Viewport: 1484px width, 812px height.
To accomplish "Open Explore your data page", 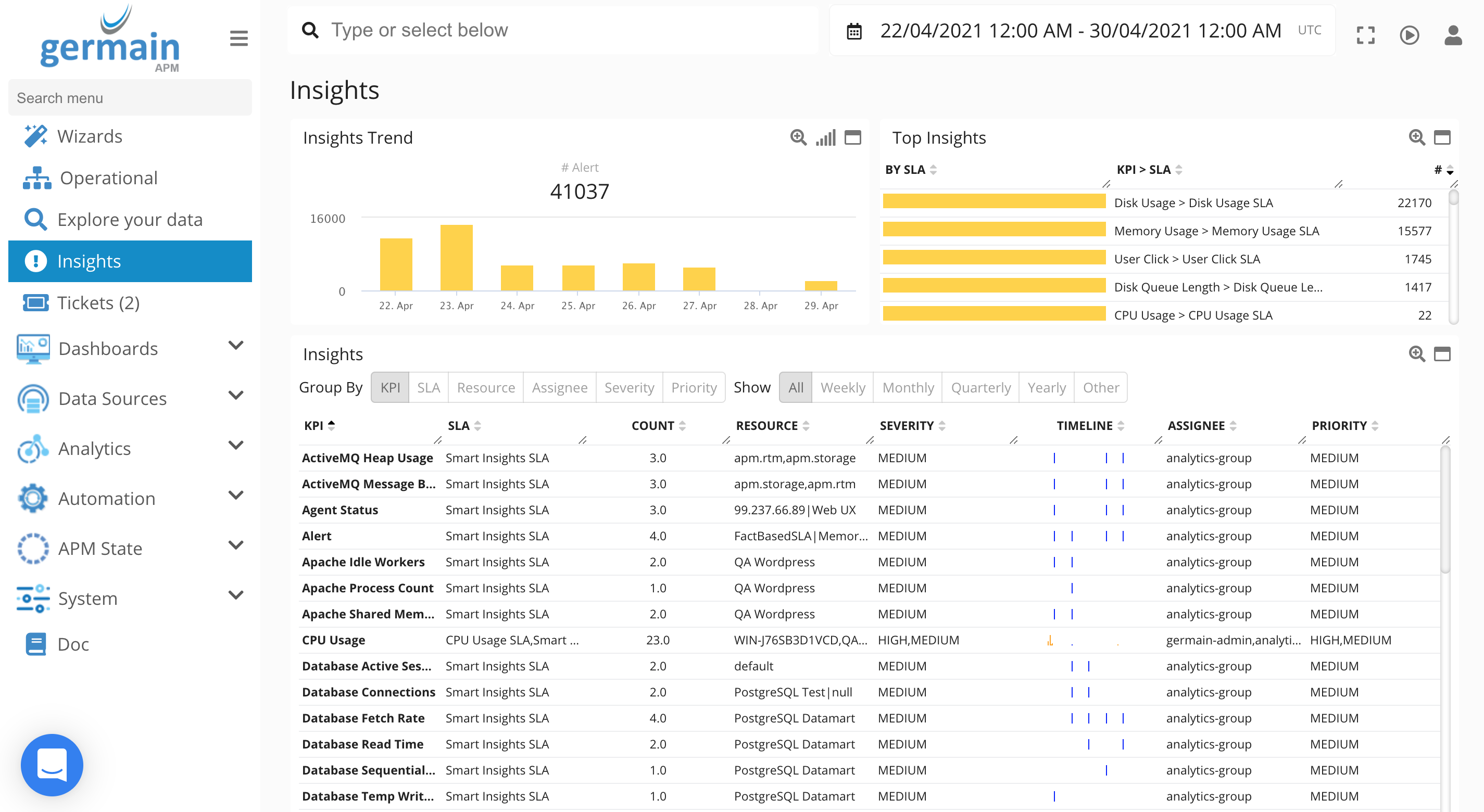I will click(130, 220).
